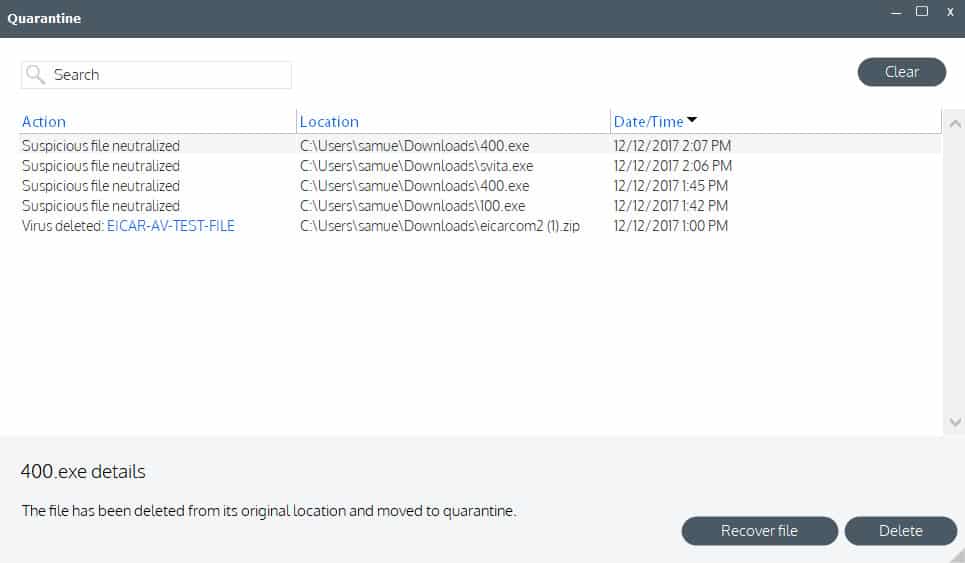965x563 pixels.
Task: Click the Date/Time sort arrow
Action: pos(692,121)
